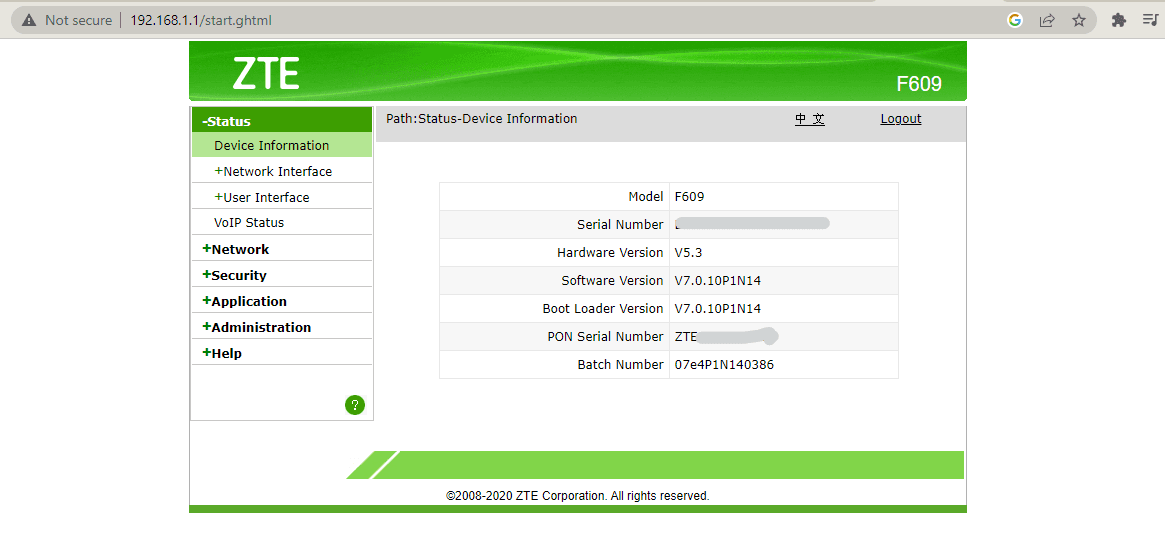Click the Not secure warning icon

point(29,20)
